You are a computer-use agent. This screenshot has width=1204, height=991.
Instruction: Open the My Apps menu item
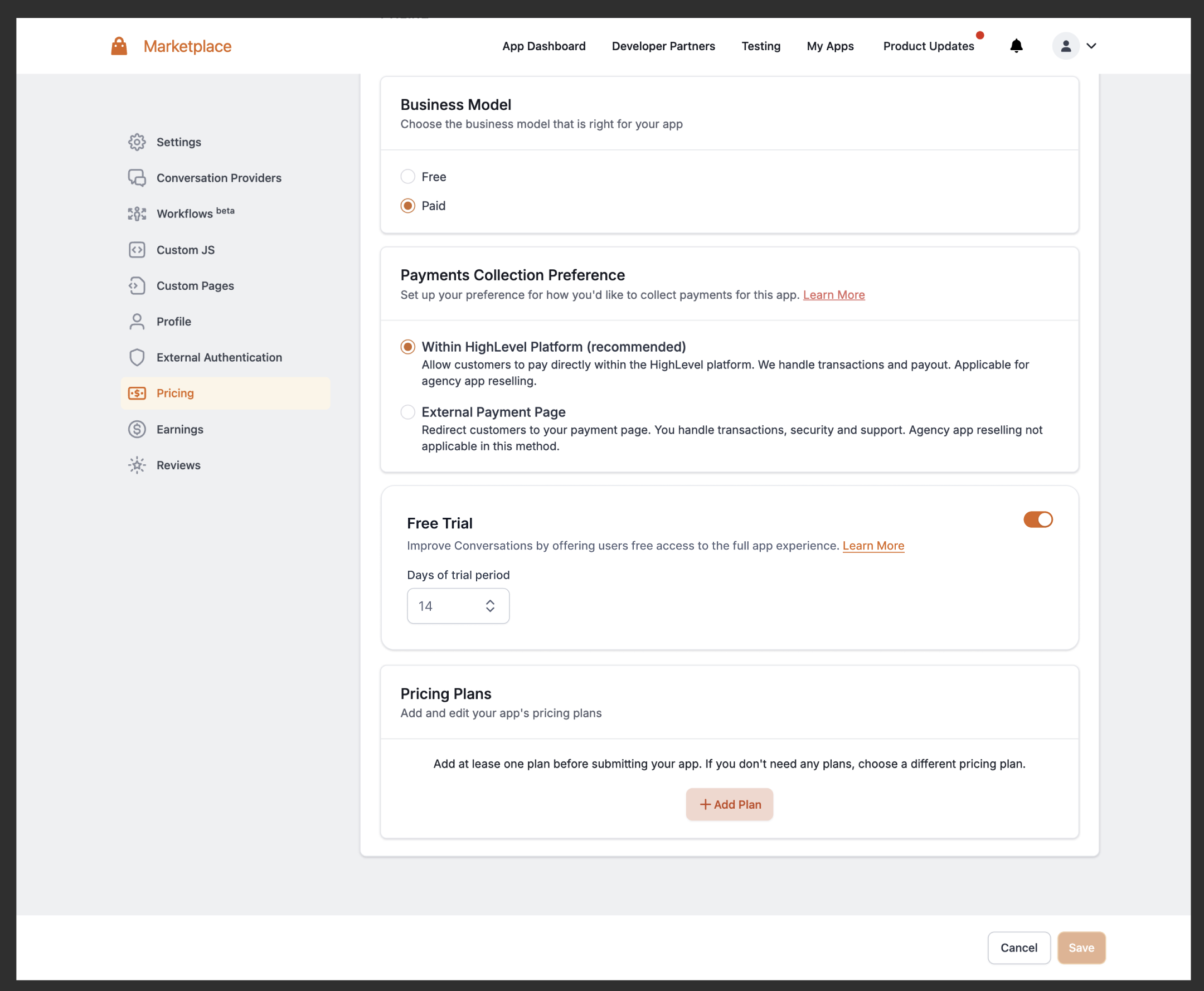[830, 46]
